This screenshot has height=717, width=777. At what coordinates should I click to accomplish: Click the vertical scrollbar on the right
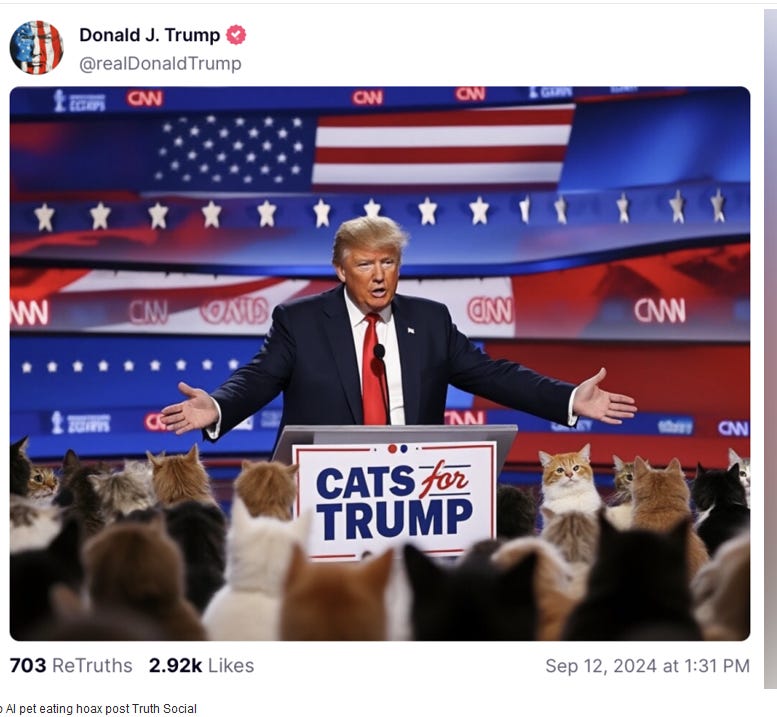coord(770,348)
